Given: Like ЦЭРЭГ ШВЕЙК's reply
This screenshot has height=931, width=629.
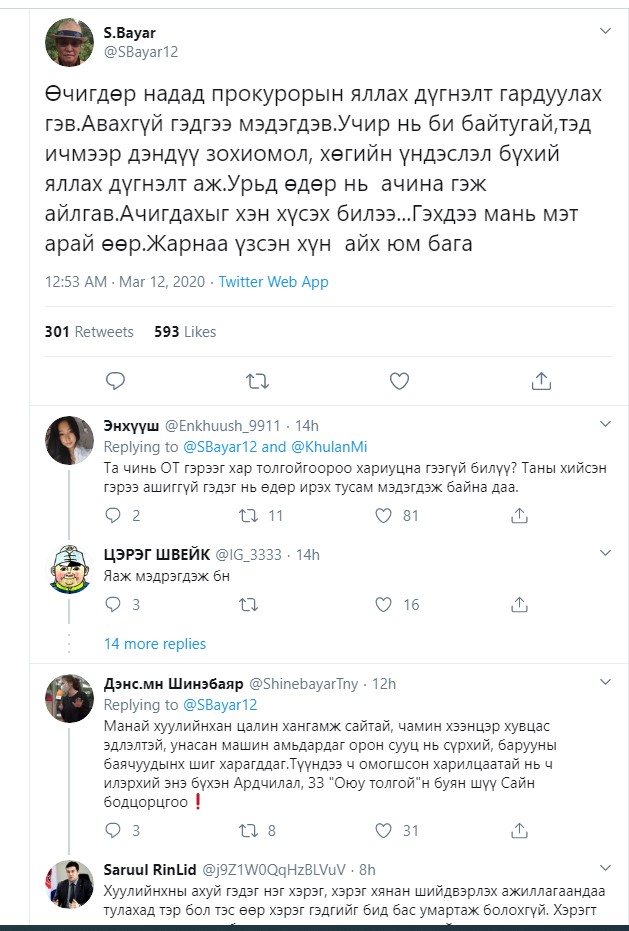Looking at the screenshot, I should click(383, 605).
